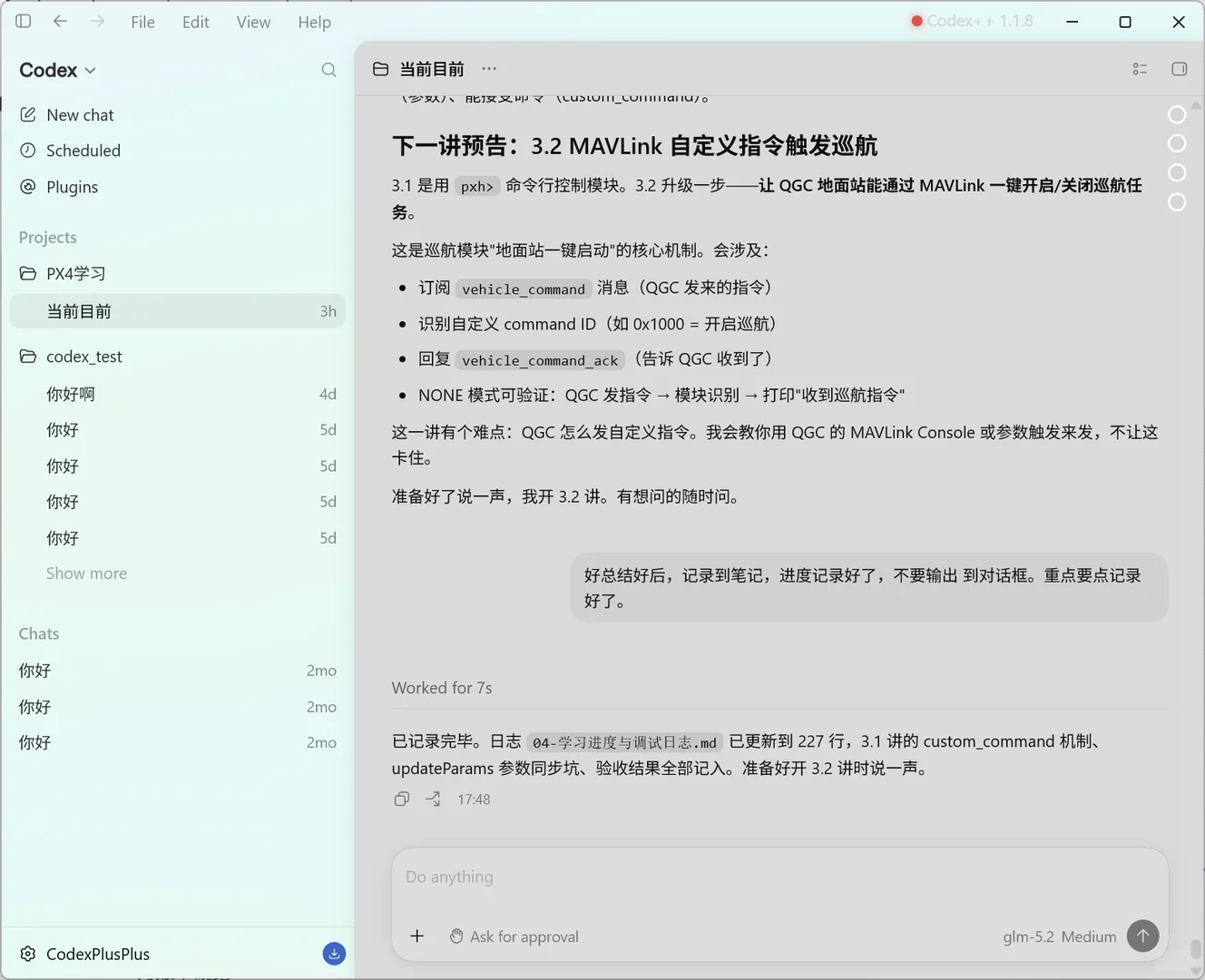
Task: Open the Codex dropdown chevron
Action: point(90,71)
